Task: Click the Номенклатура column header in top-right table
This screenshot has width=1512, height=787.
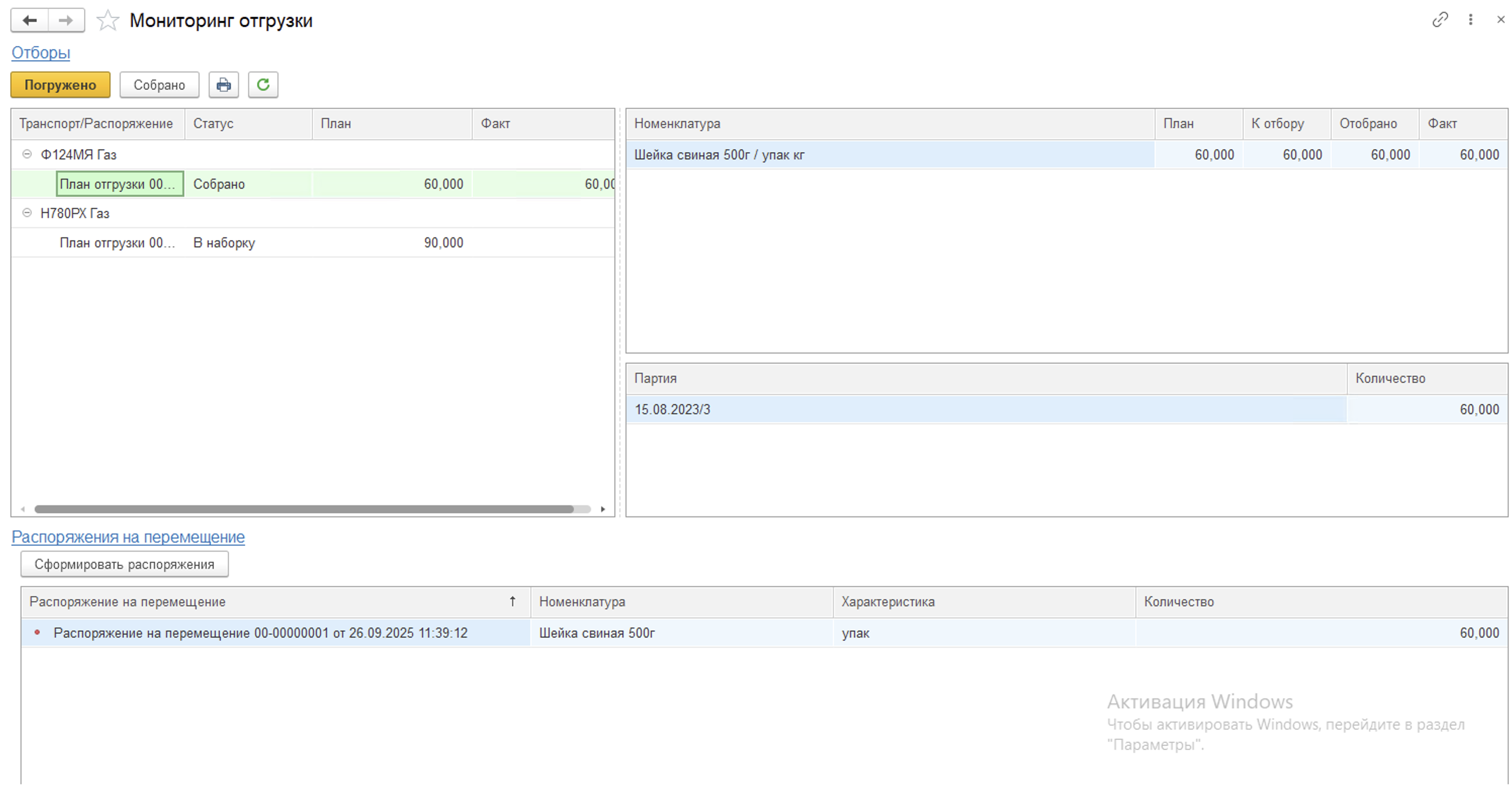Action: [x=678, y=124]
